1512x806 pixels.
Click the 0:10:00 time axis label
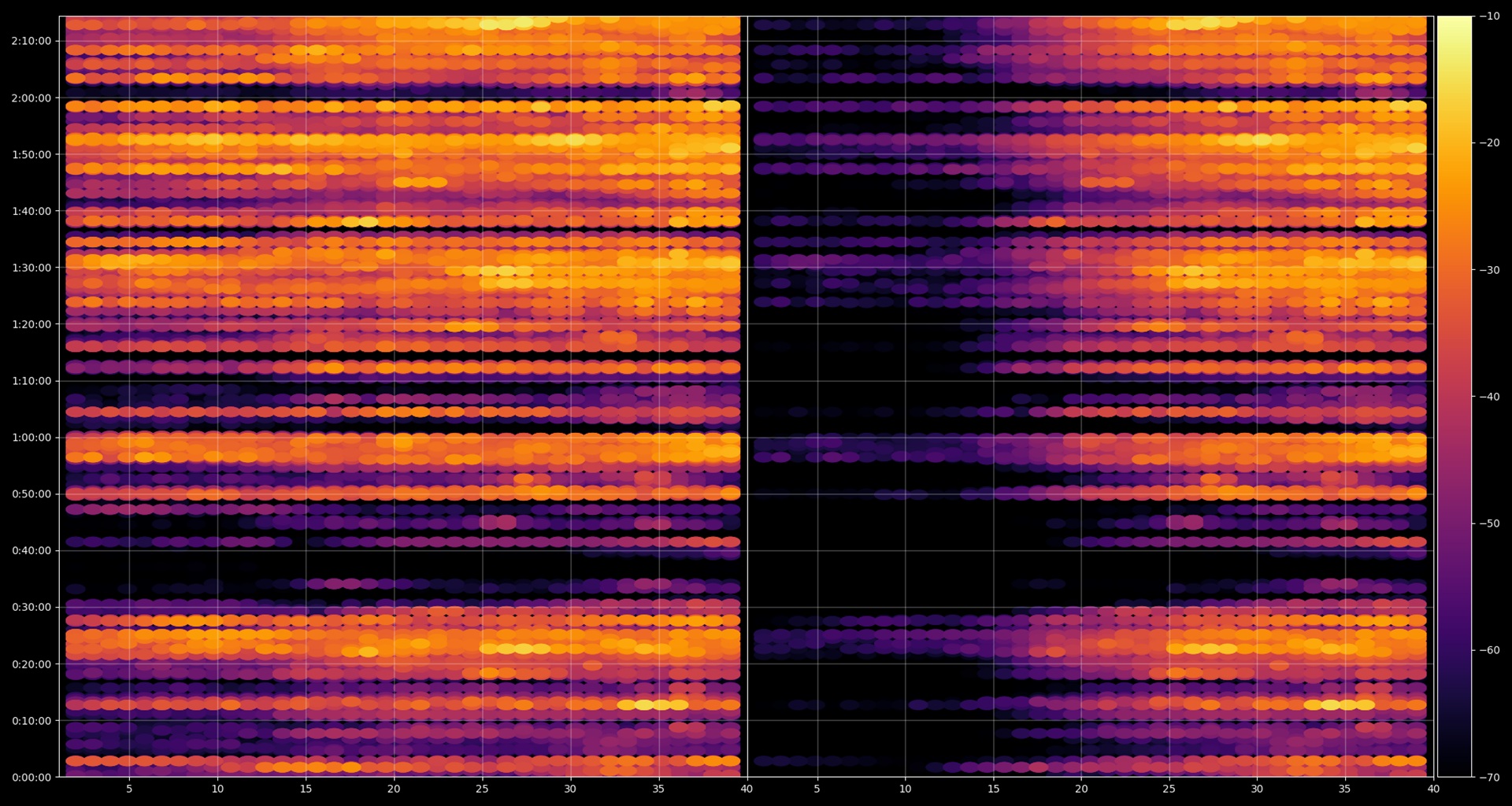[31, 721]
